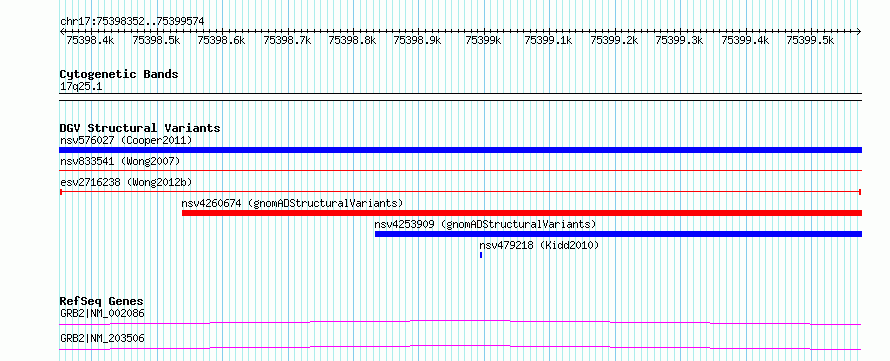This screenshot has height=361, width=890.
Task: Click the 75399k ruler tick label
Action: [484, 40]
